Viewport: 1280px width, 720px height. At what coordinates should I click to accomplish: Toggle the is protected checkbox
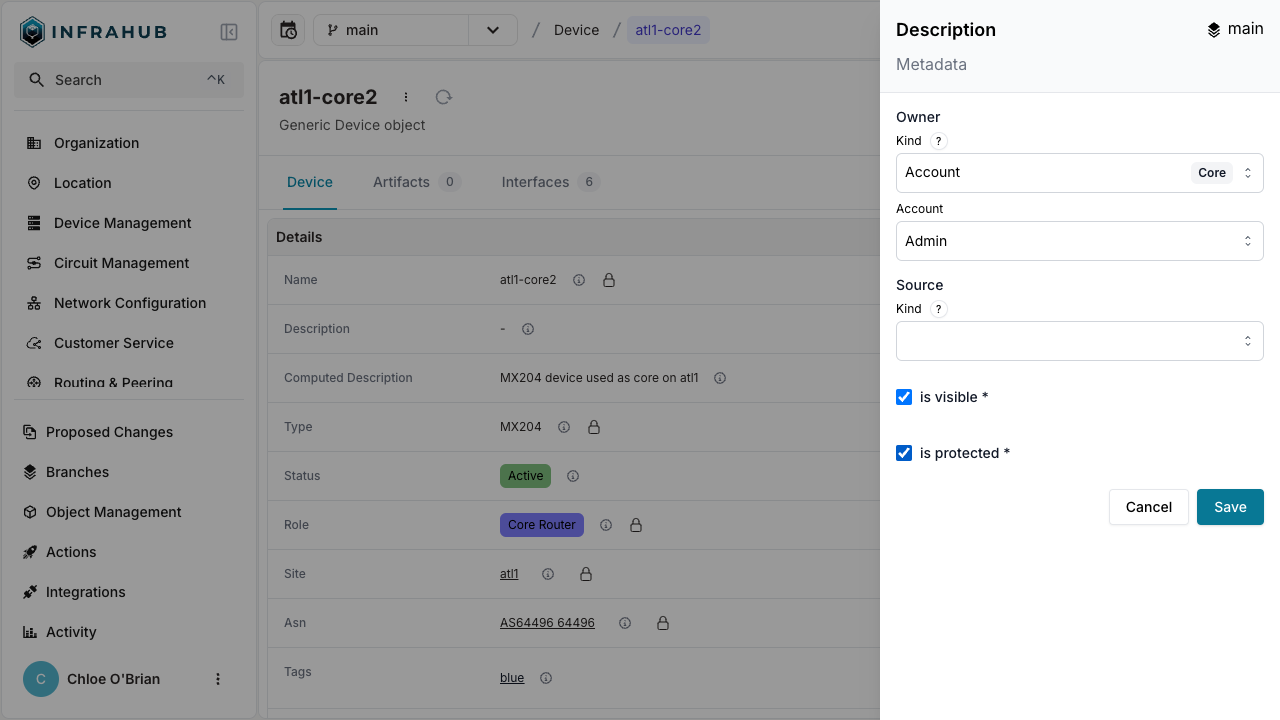click(x=904, y=453)
